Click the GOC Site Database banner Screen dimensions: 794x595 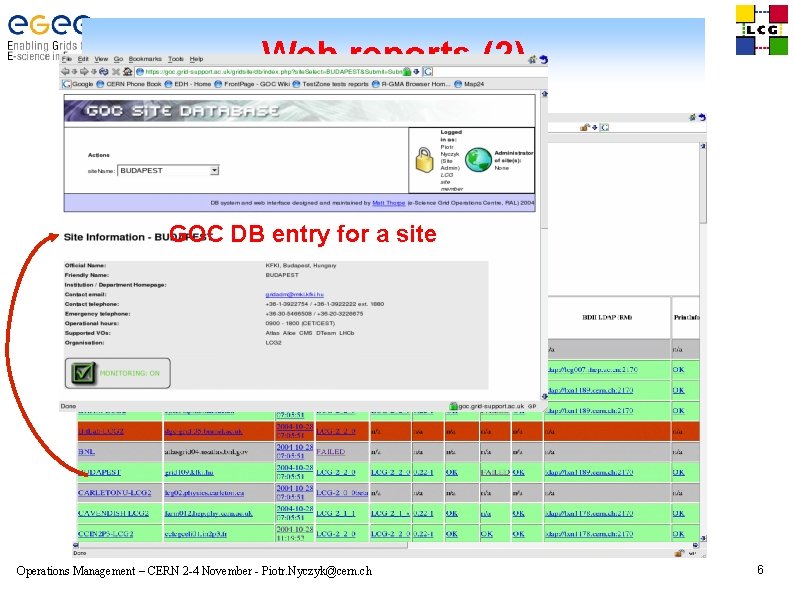coord(299,111)
